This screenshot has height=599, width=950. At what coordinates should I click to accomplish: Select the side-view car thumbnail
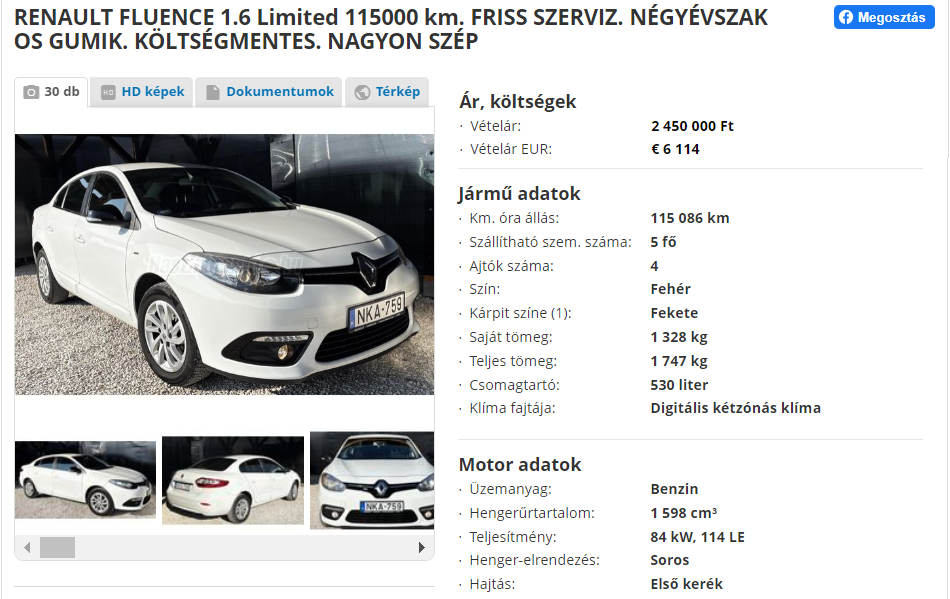tap(85, 480)
